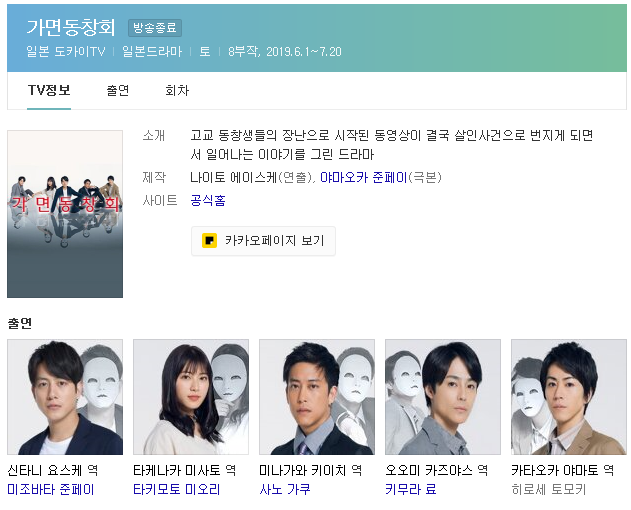Select the TV정보 tab

click(49, 90)
